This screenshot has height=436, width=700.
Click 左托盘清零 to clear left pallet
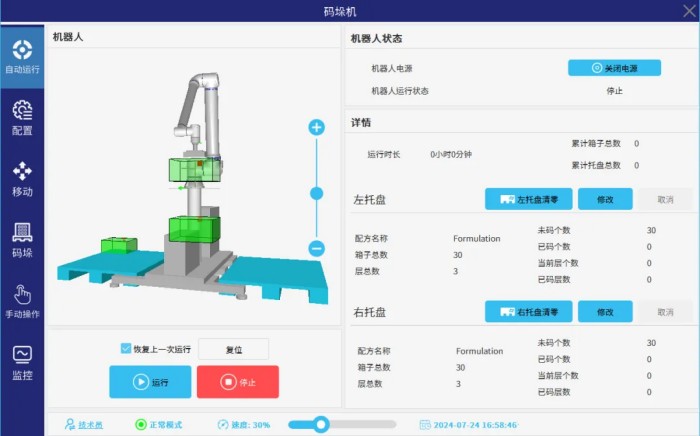[x=528, y=200]
